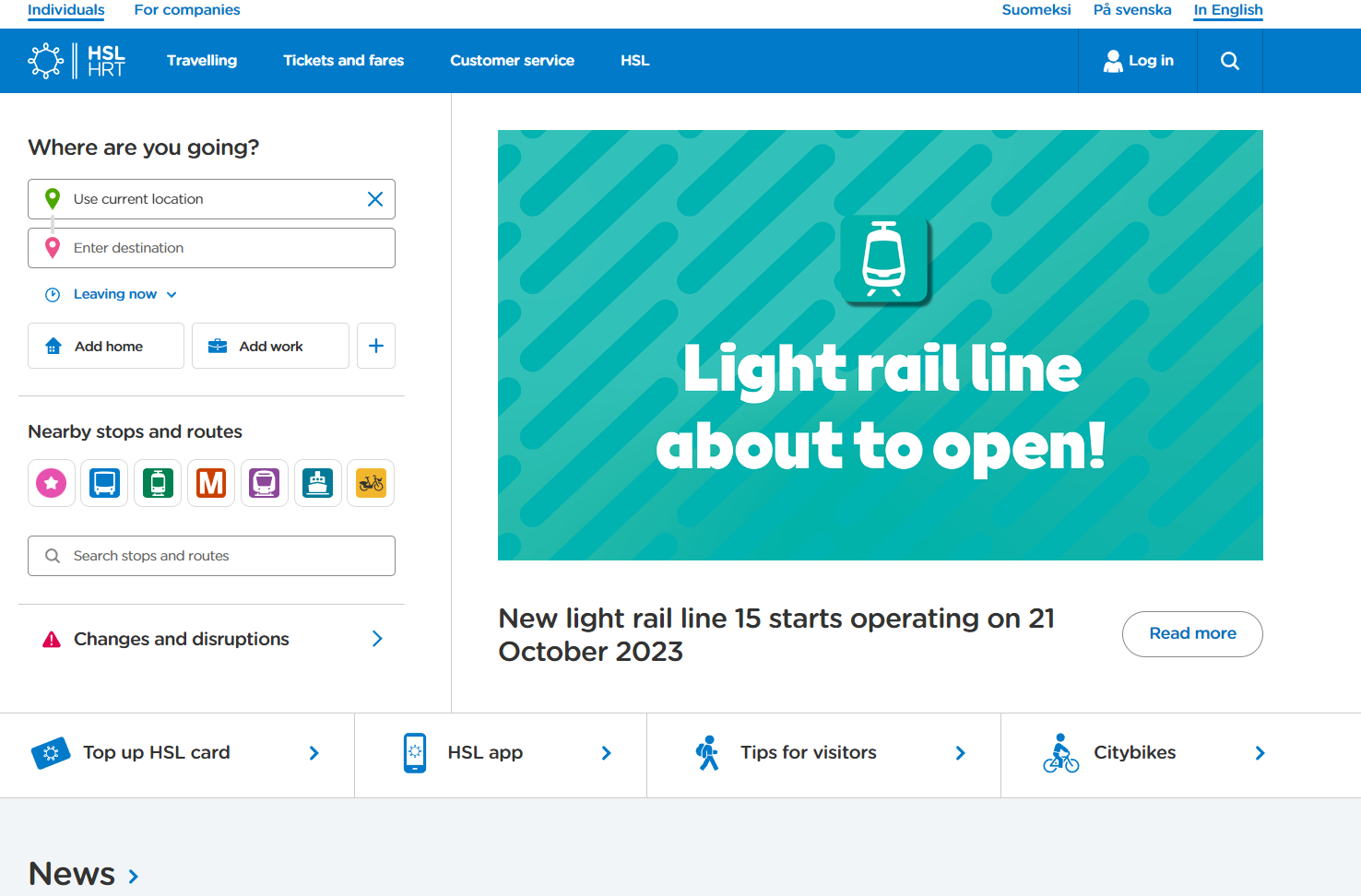Select In English language link
Image resolution: width=1361 pixels, height=896 pixels.
pyautogui.click(x=1228, y=10)
